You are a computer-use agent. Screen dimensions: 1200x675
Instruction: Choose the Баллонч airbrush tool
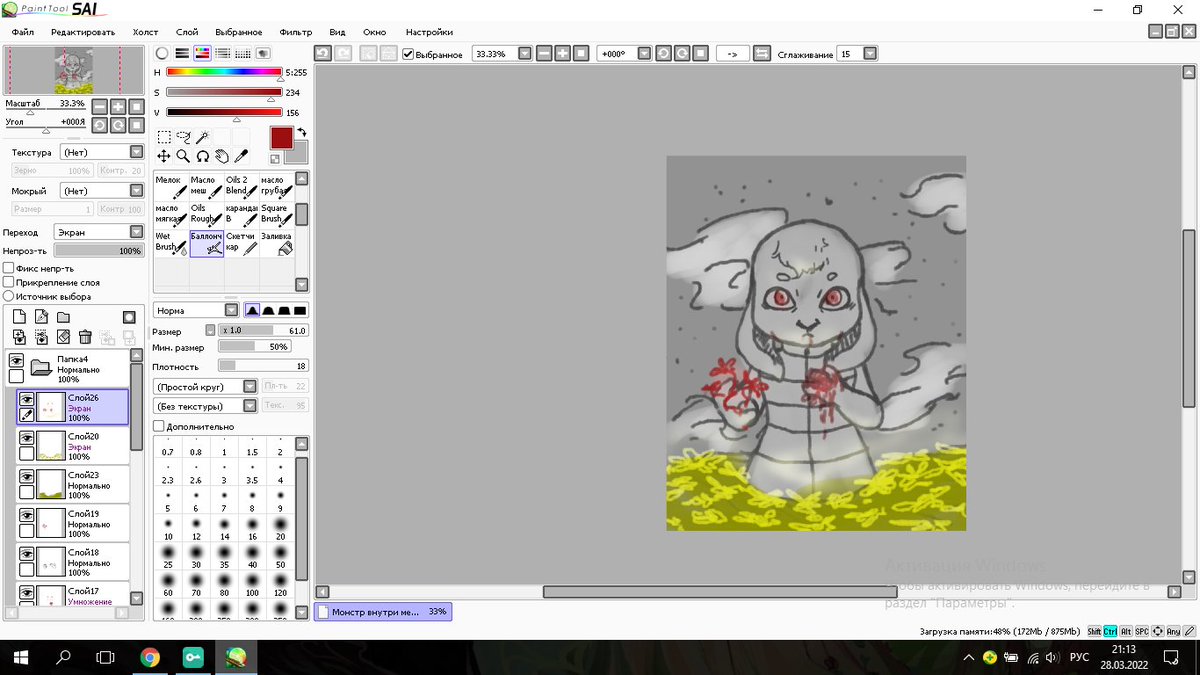click(206, 243)
